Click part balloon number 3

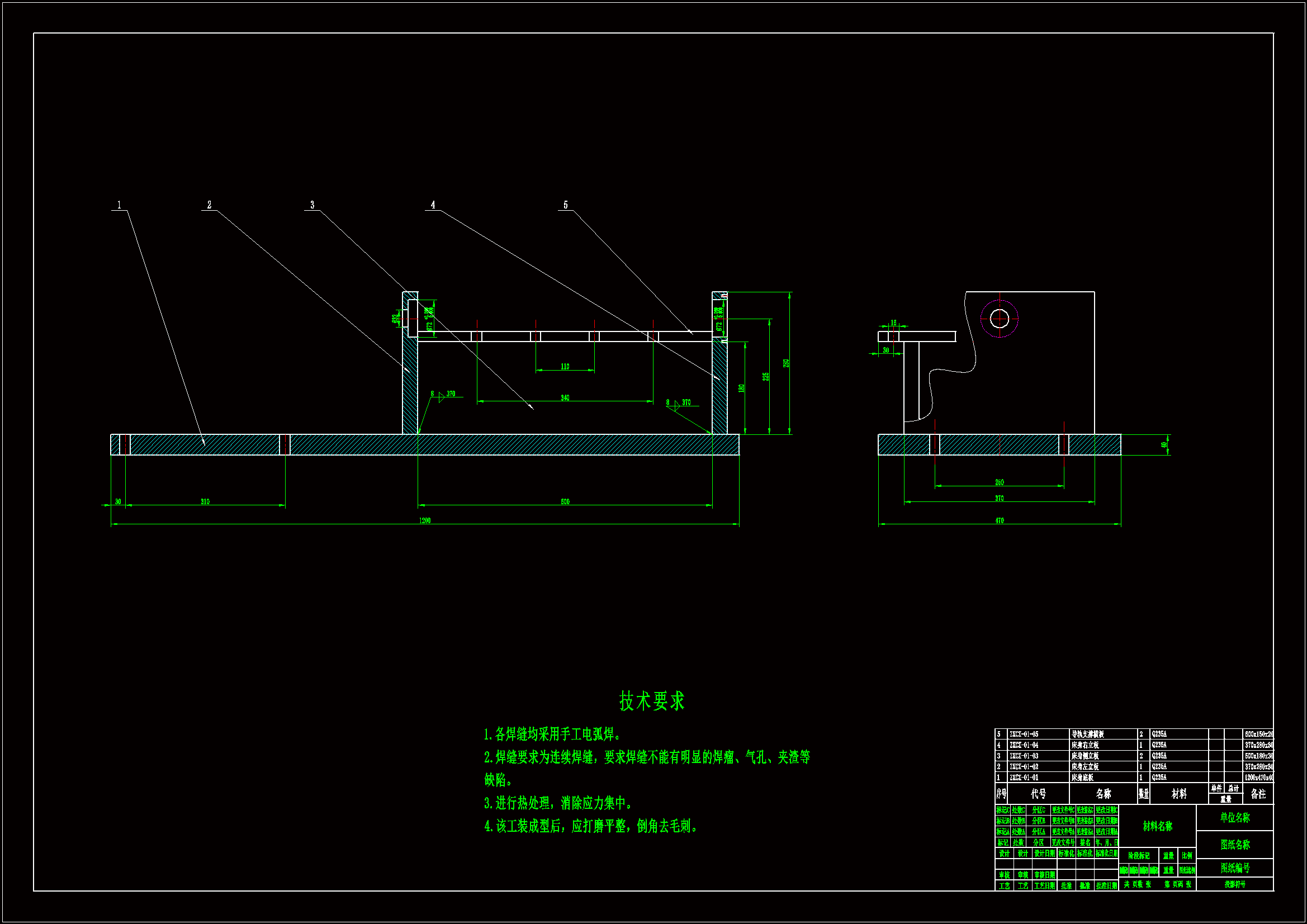312,205
